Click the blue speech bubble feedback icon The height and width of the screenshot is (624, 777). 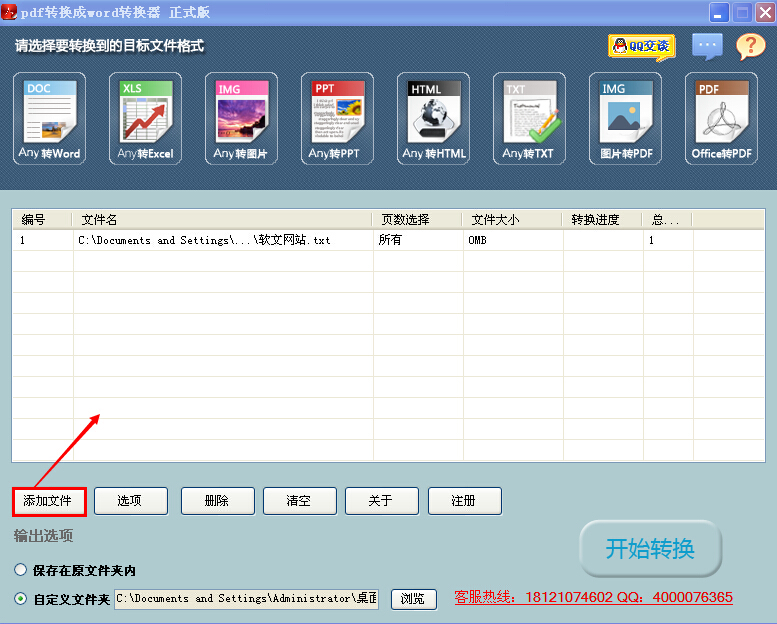707,46
